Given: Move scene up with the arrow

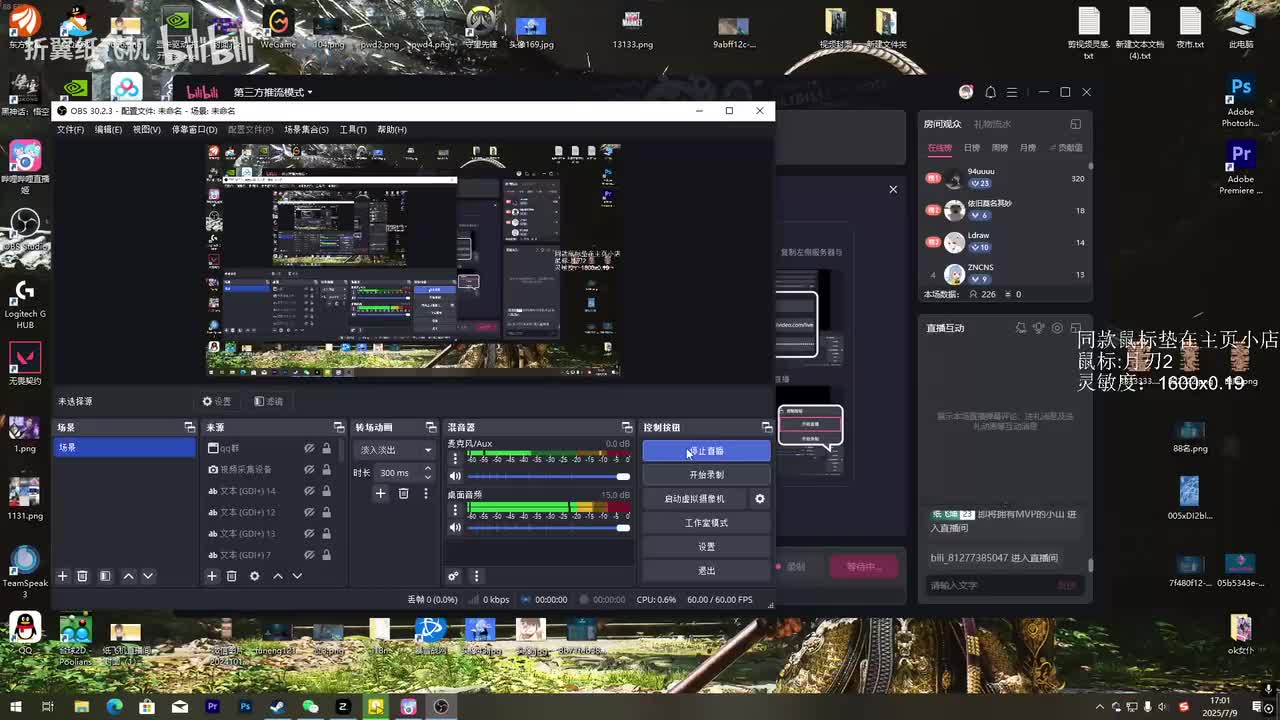Looking at the screenshot, I should [x=128, y=576].
